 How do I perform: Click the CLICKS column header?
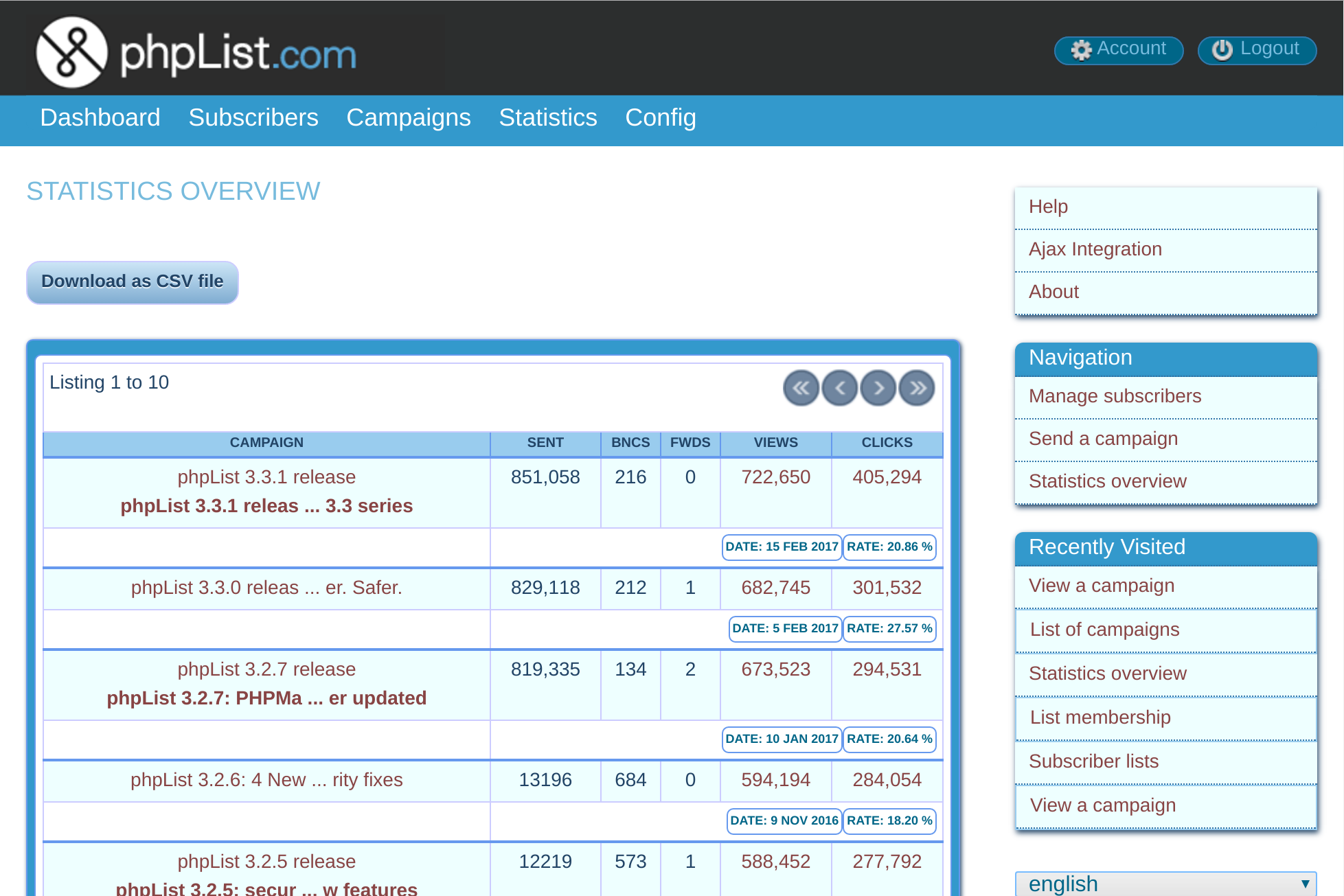(887, 443)
